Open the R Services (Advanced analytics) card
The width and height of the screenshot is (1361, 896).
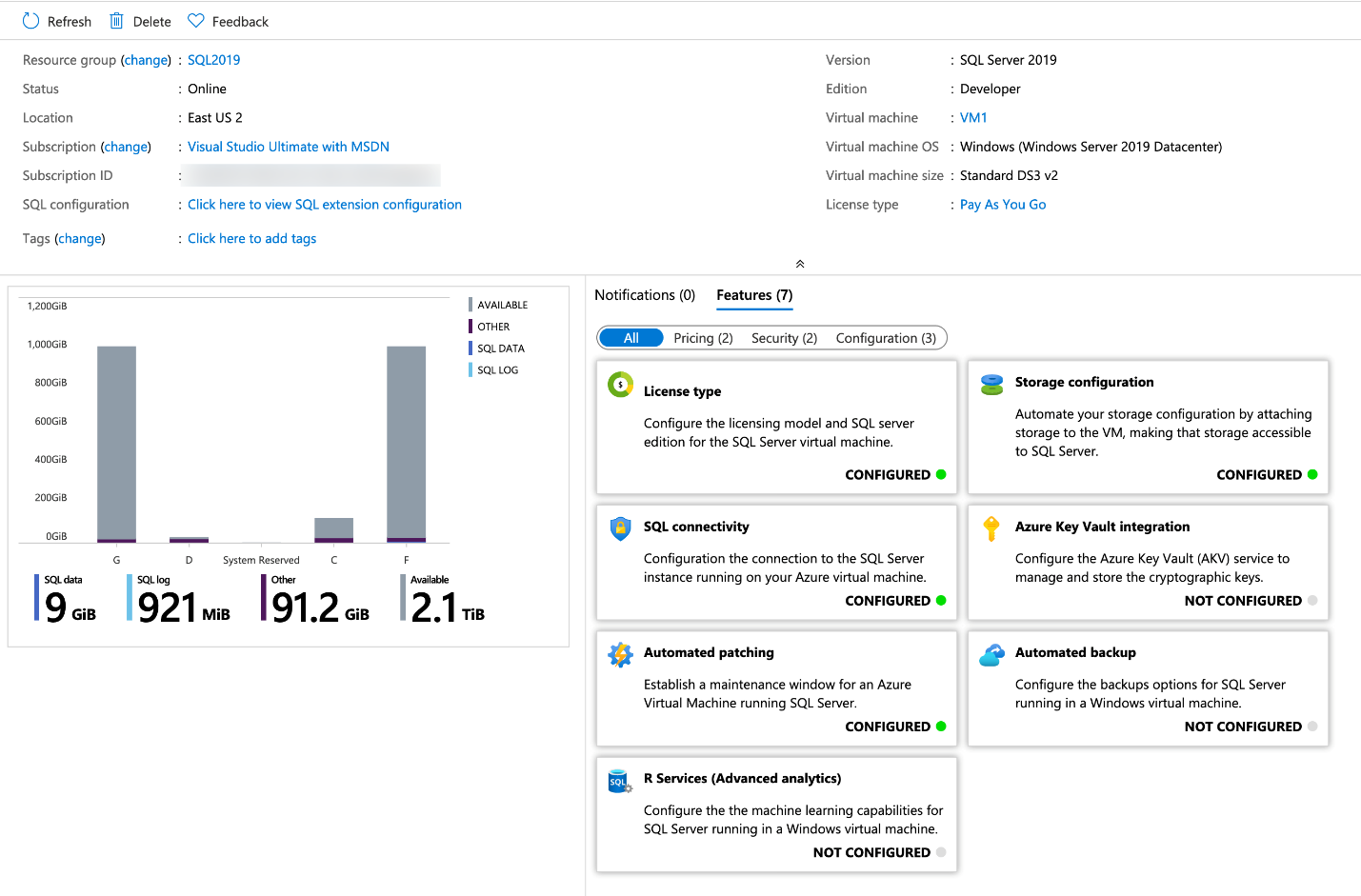pyautogui.click(x=776, y=814)
